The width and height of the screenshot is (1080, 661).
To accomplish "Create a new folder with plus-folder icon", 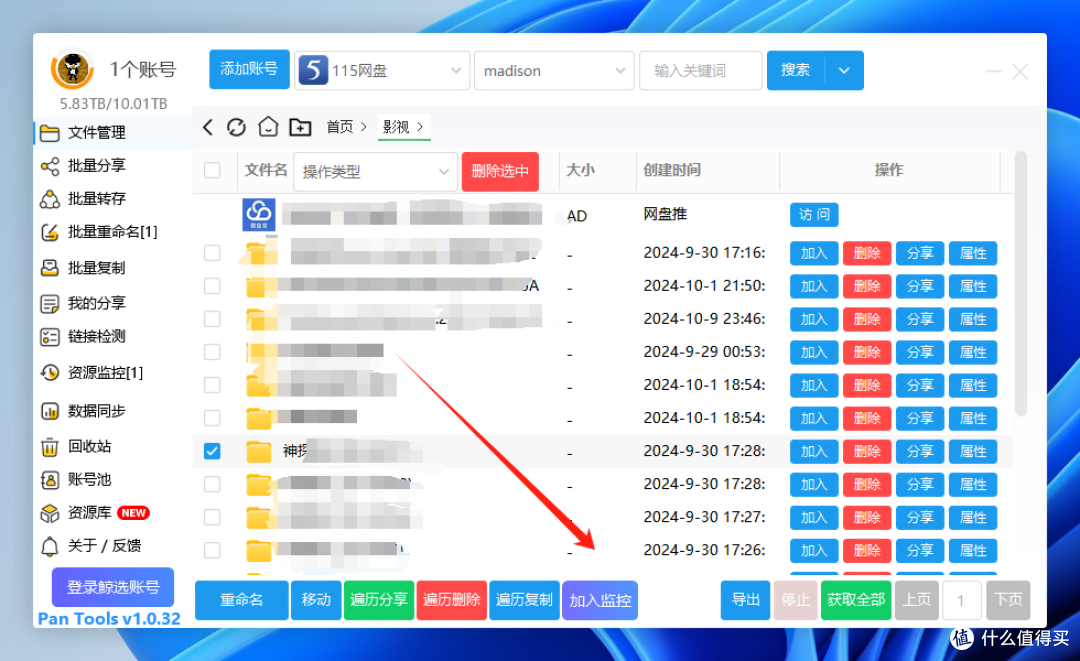I will point(300,127).
